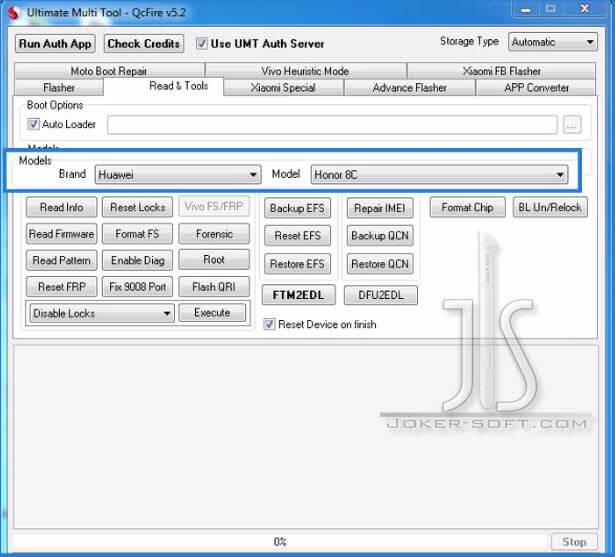
Task: Click the Format FS button
Action: pos(137,234)
